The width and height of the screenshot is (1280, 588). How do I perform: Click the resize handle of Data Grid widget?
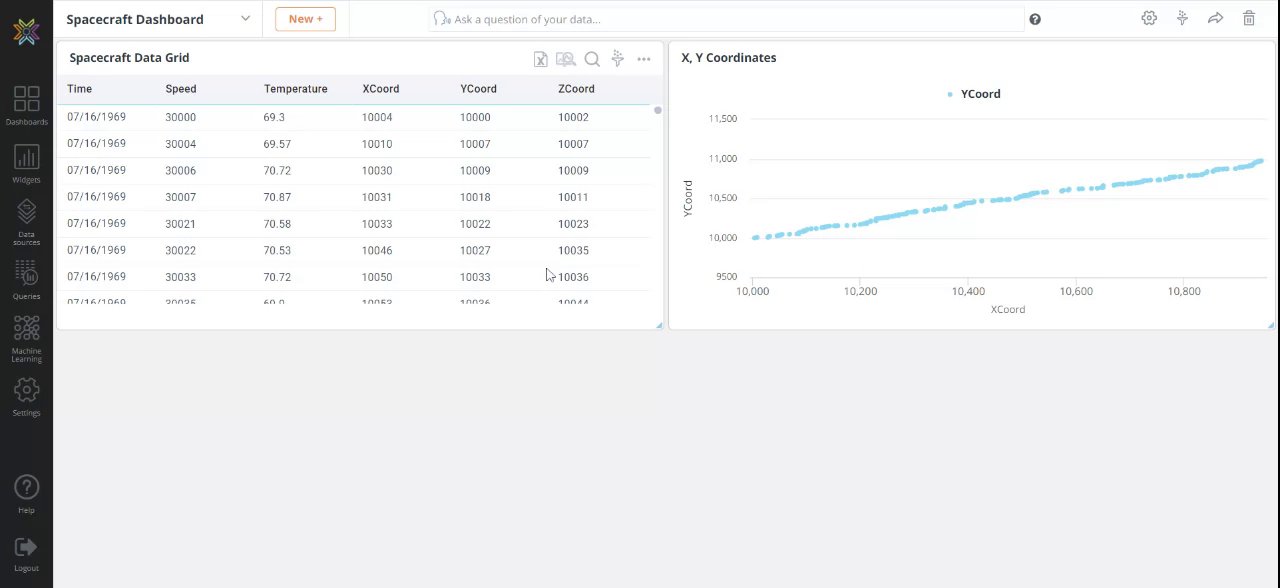tap(659, 325)
